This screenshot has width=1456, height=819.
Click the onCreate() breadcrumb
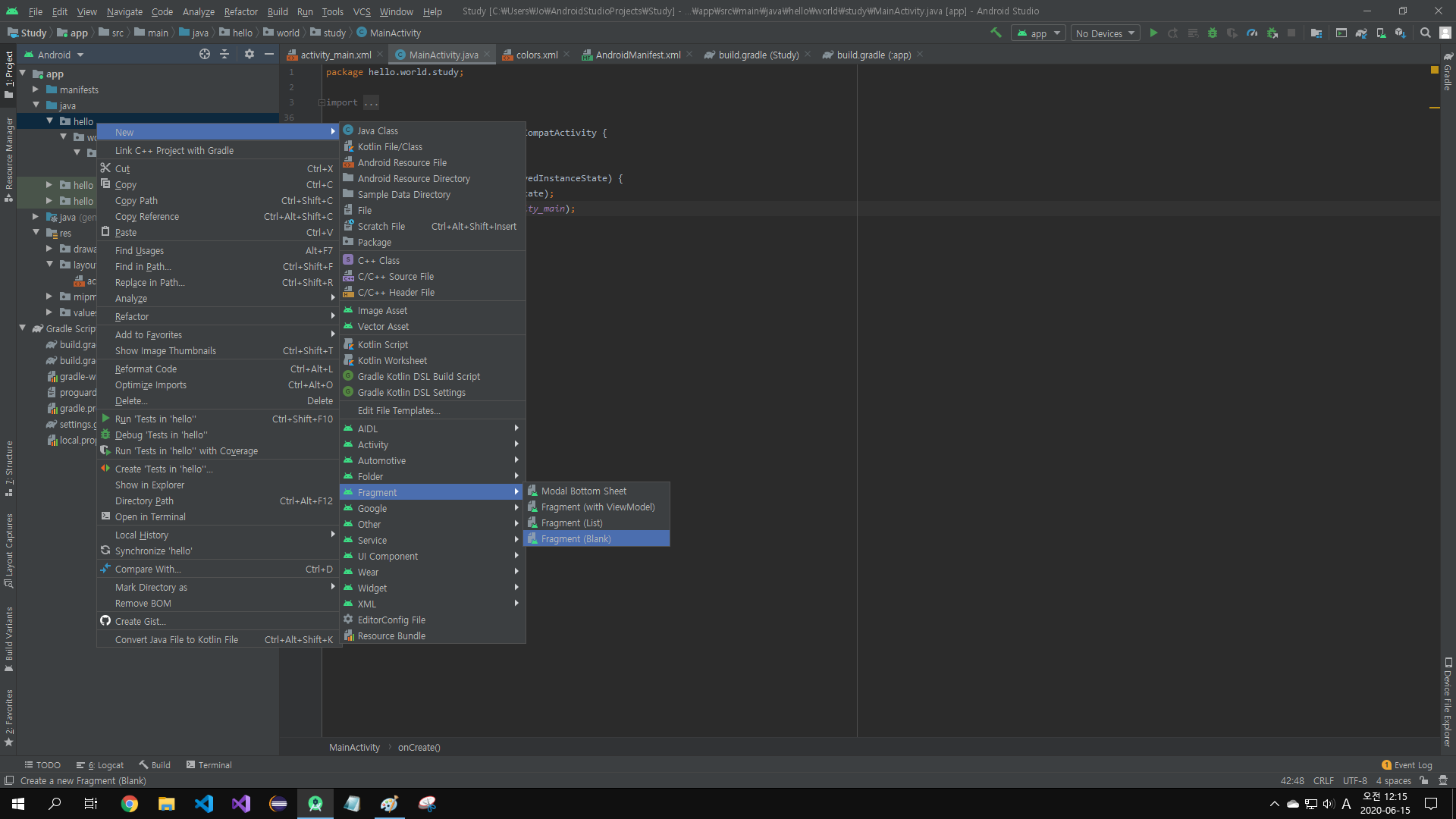coord(419,747)
